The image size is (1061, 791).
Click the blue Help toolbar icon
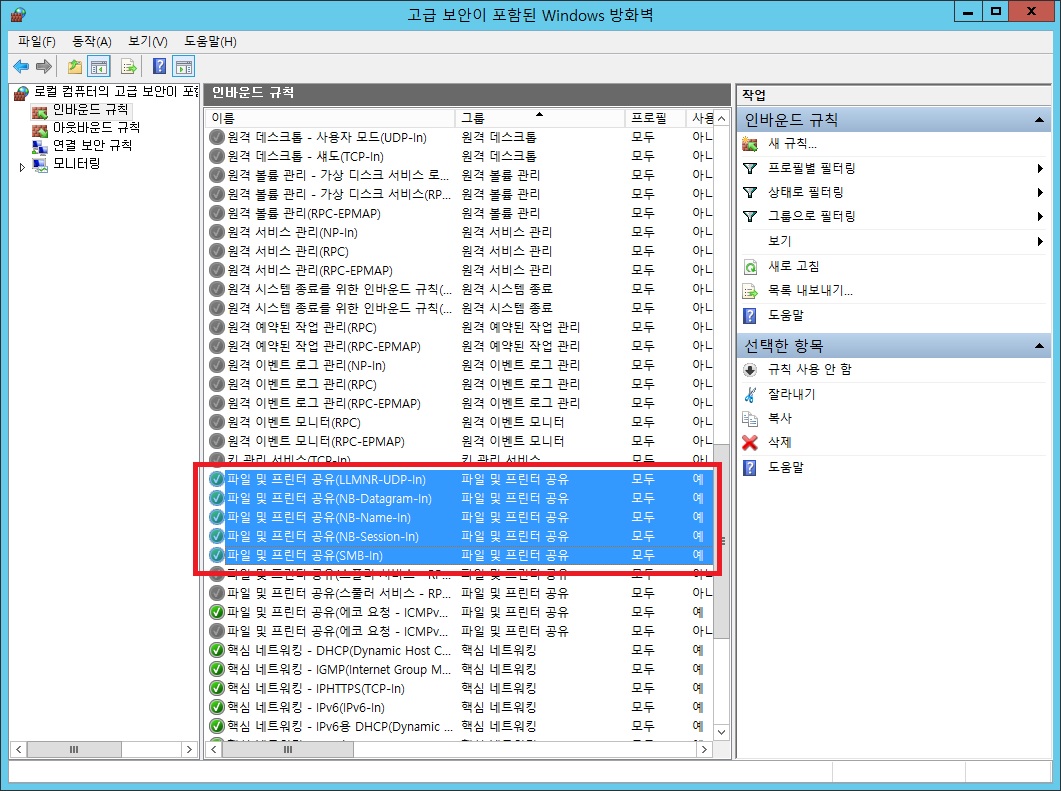(160, 66)
